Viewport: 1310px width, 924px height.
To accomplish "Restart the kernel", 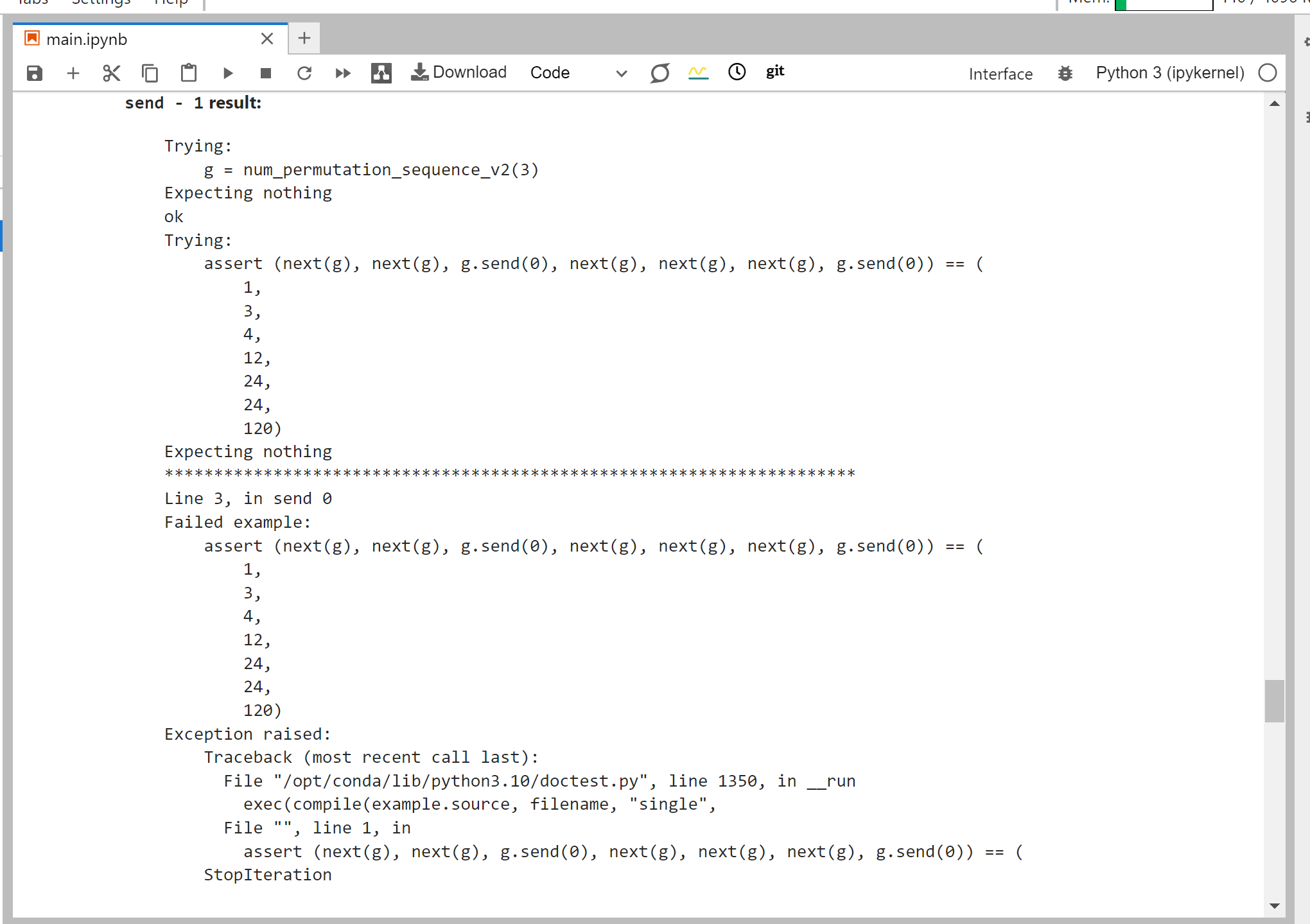I will [x=304, y=73].
